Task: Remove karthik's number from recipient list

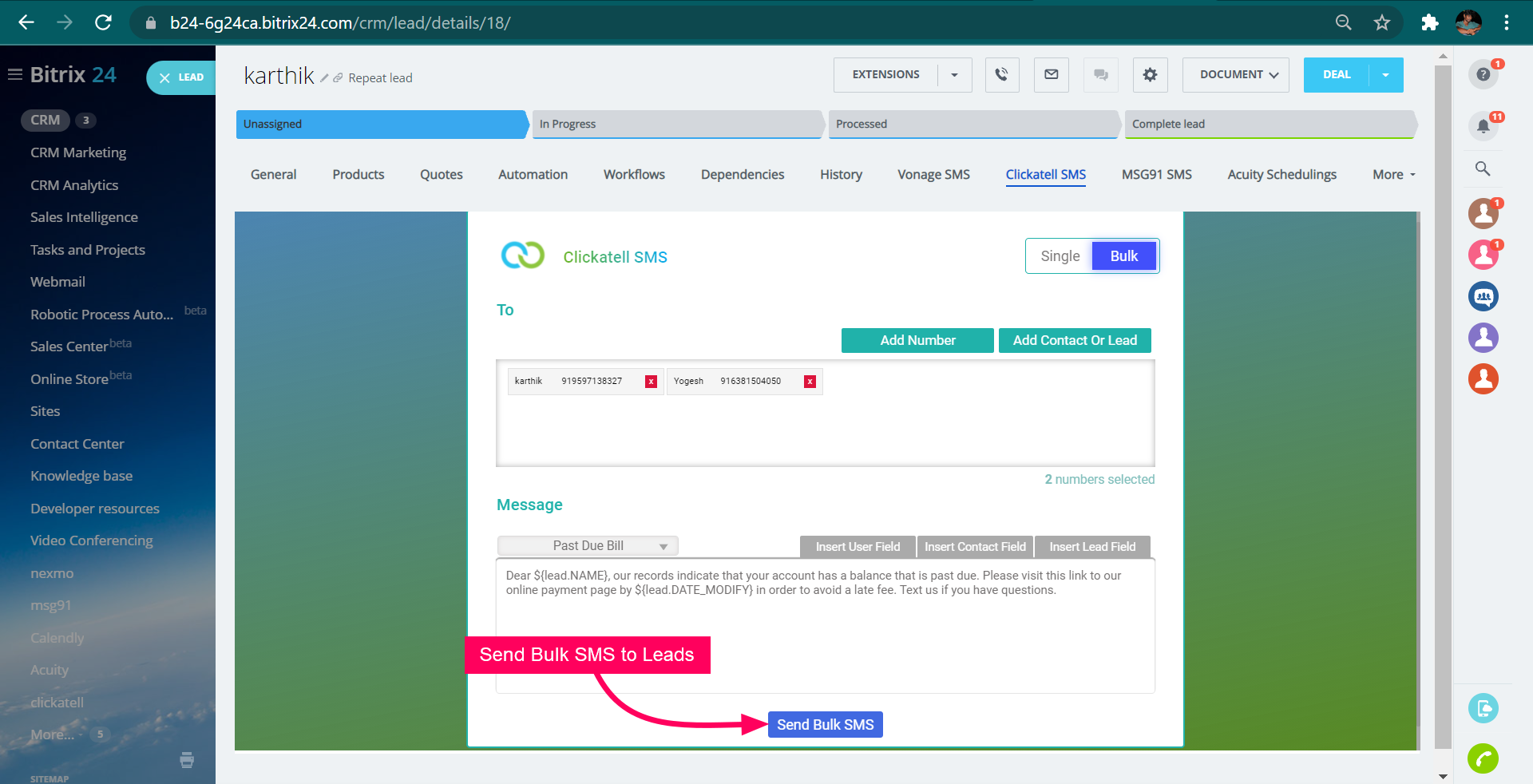Action: 651,381
